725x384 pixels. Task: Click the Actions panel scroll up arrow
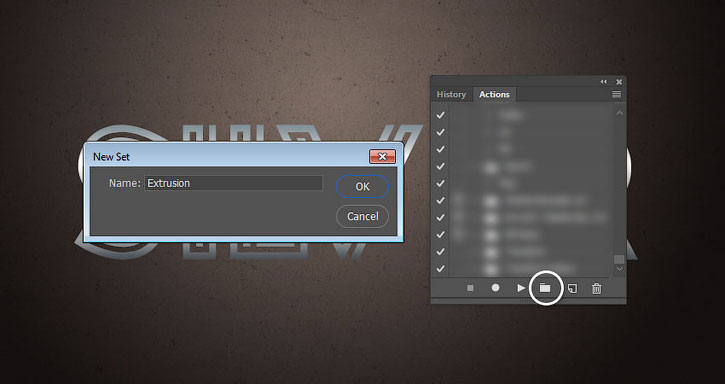[x=619, y=113]
